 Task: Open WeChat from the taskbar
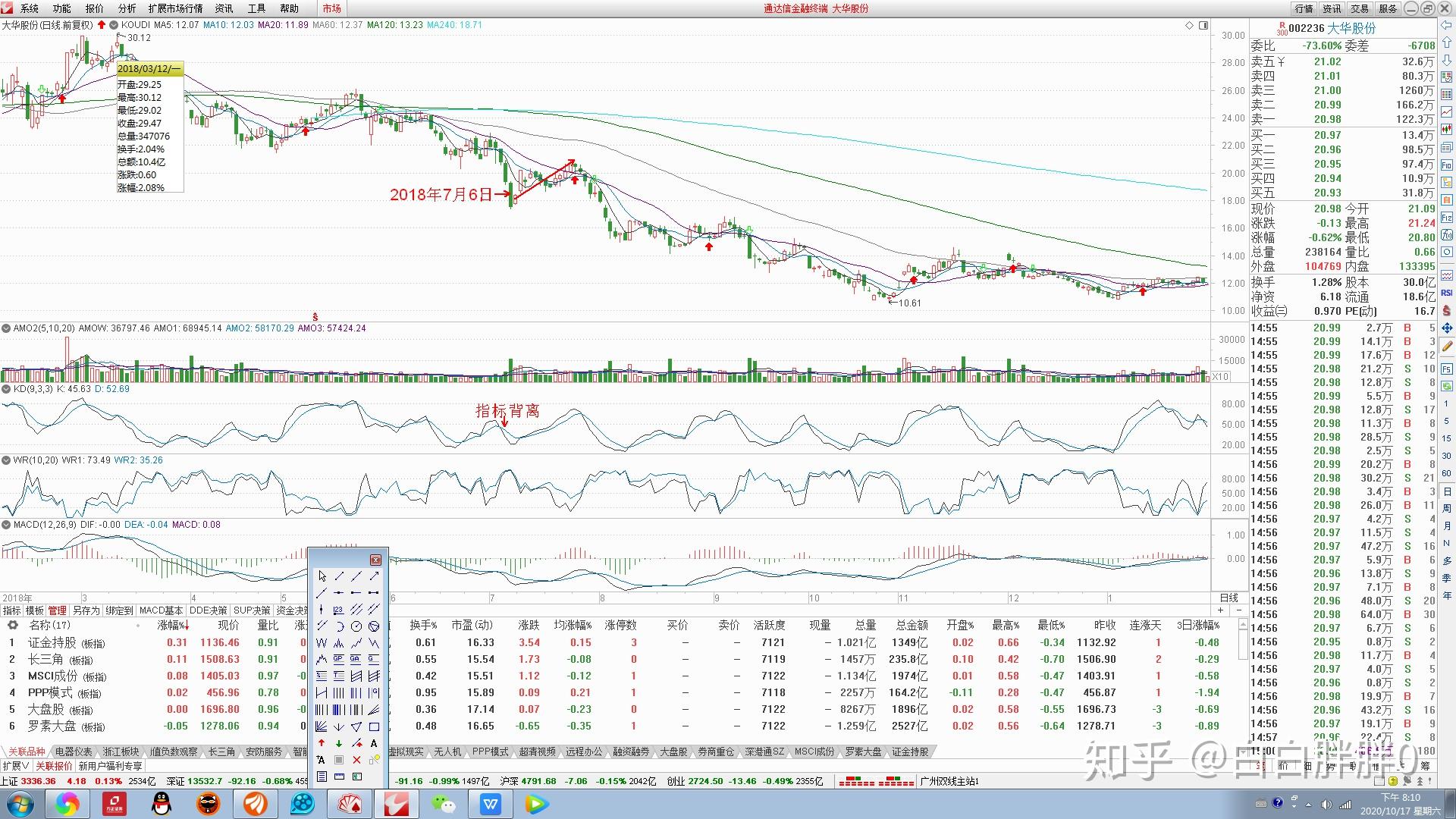[x=443, y=804]
